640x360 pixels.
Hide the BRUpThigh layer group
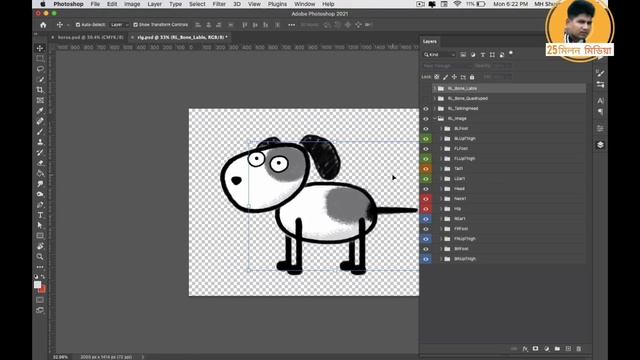(426, 259)
